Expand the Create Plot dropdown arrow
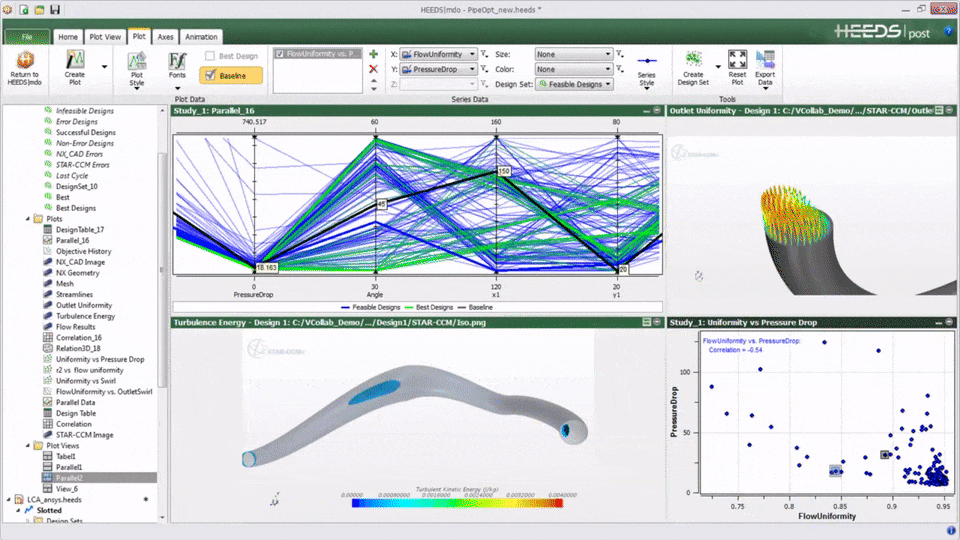 [x=104, y=67]
